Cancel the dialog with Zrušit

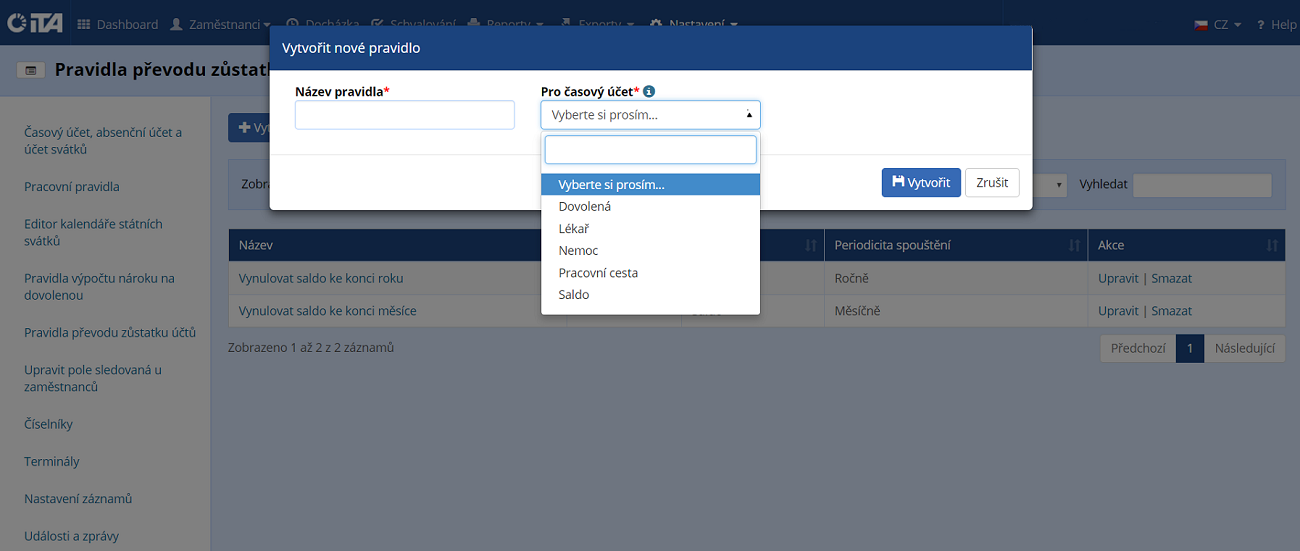(991, 183)
